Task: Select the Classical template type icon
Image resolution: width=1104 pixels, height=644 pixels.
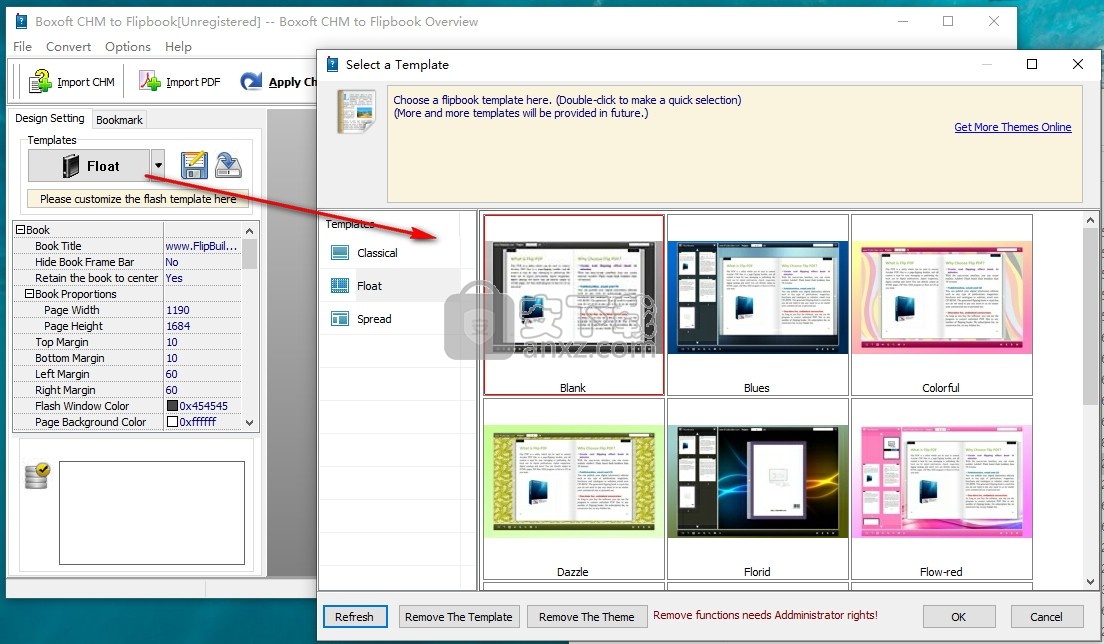Action: pyautogui.click(x=340, y=253)
